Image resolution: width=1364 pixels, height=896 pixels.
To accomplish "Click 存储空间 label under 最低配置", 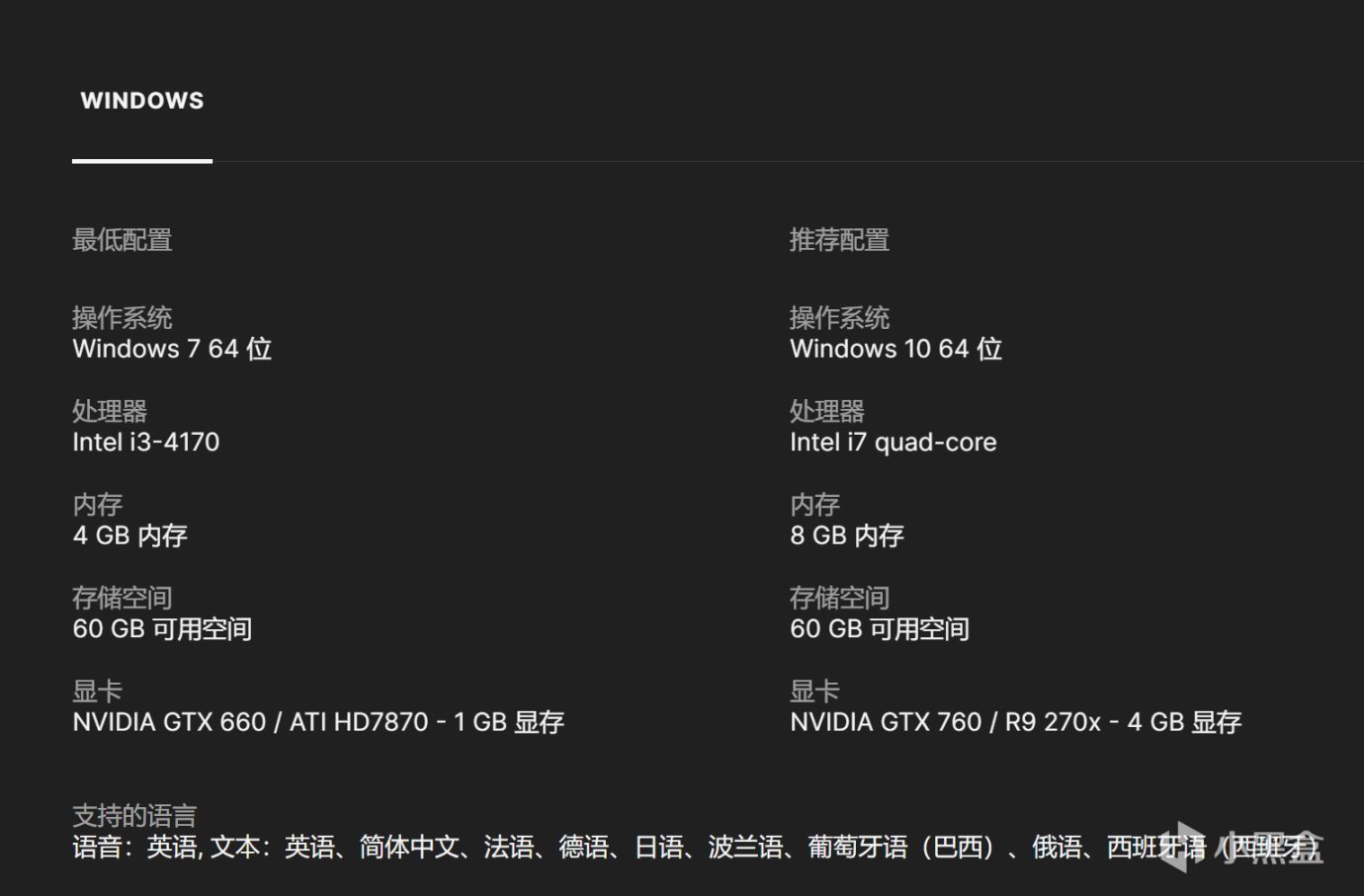I will 123,598.
